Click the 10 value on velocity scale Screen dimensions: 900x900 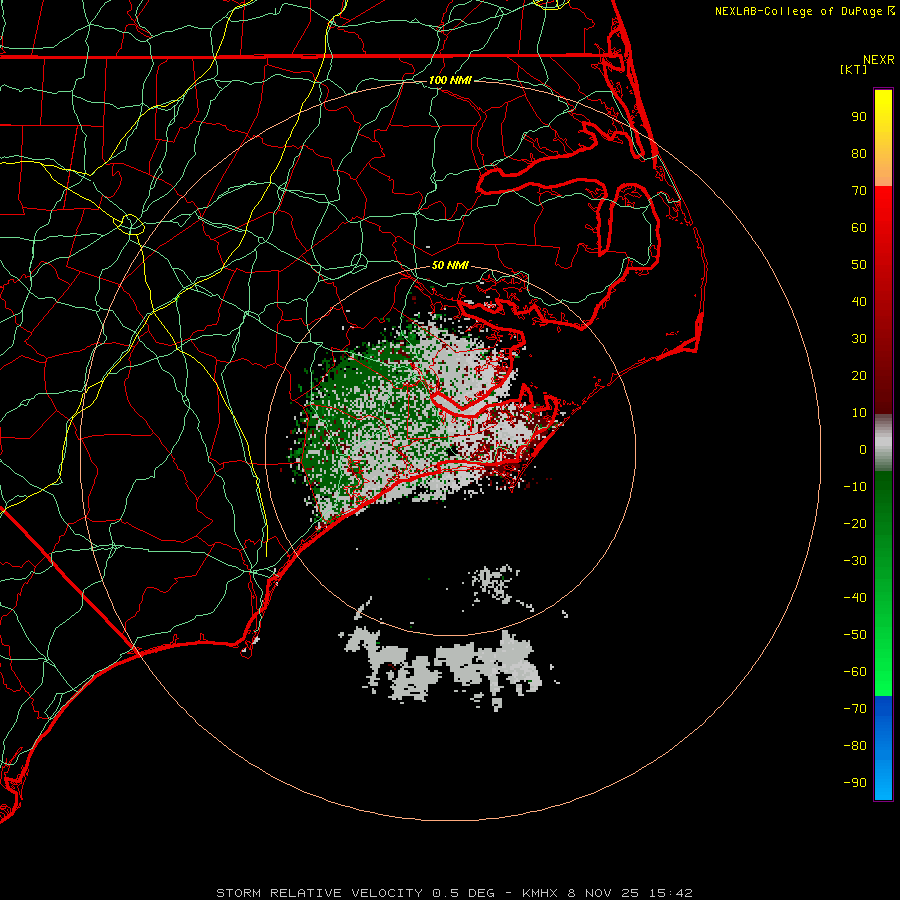coord(859,413)
